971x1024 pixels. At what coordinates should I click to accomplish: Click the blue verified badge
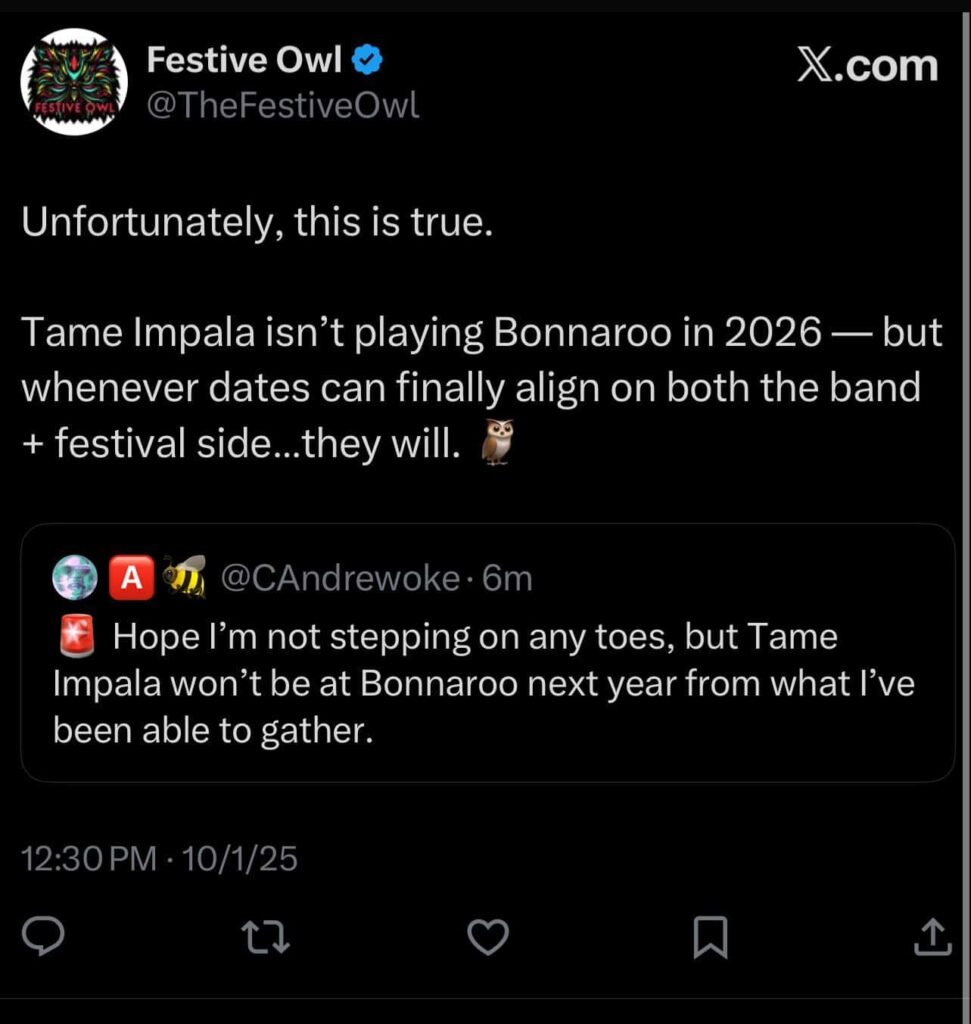click(x=369, y=62)
